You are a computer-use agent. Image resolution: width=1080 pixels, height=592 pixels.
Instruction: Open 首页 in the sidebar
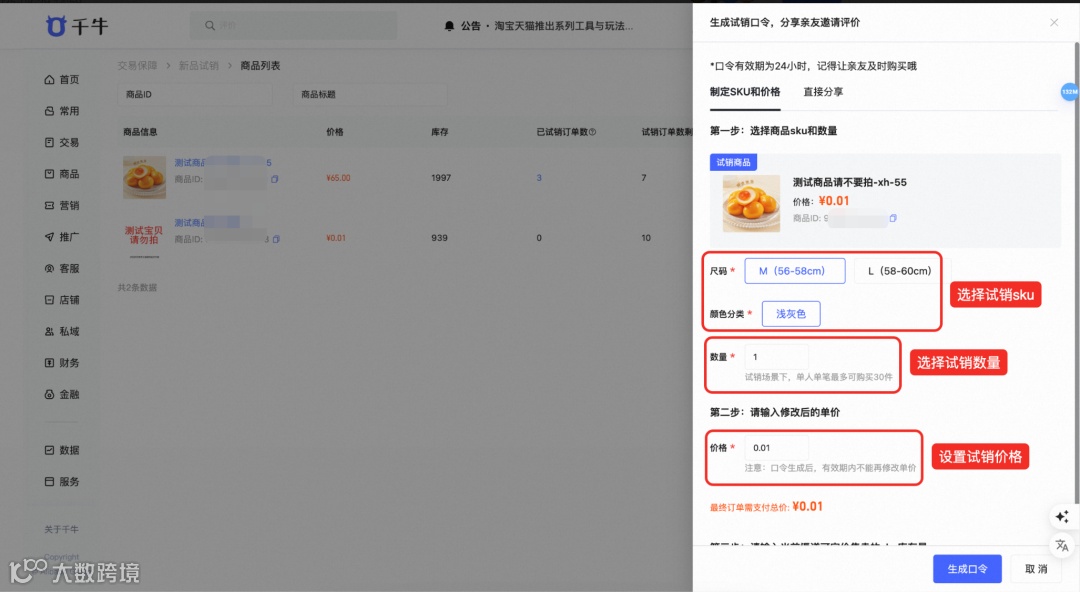[x=62, y=79]
